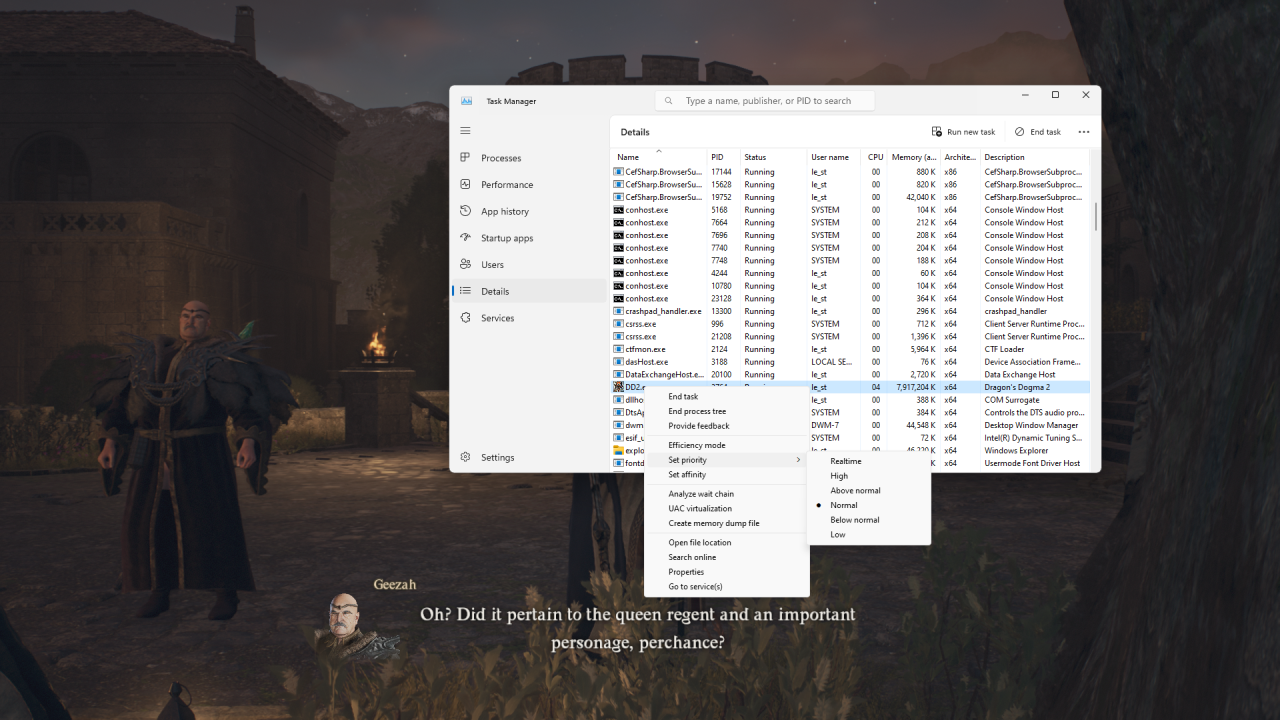Choose Open file location menu entry
Image resolution: width=1280 pixels, height=720 pixels.
pos(699,543)
